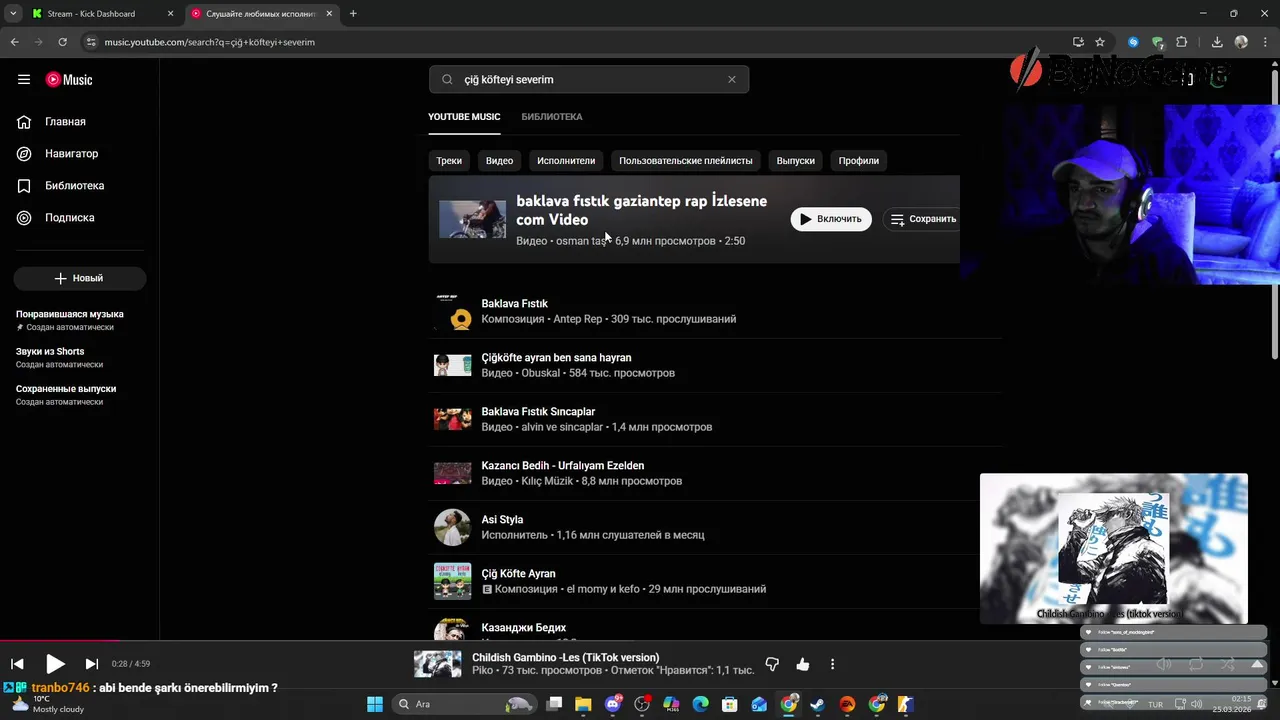This screenshot has height=720, width=1280.
Task: Filter by Пользовательские плейлисты chip
Action: 686,161
